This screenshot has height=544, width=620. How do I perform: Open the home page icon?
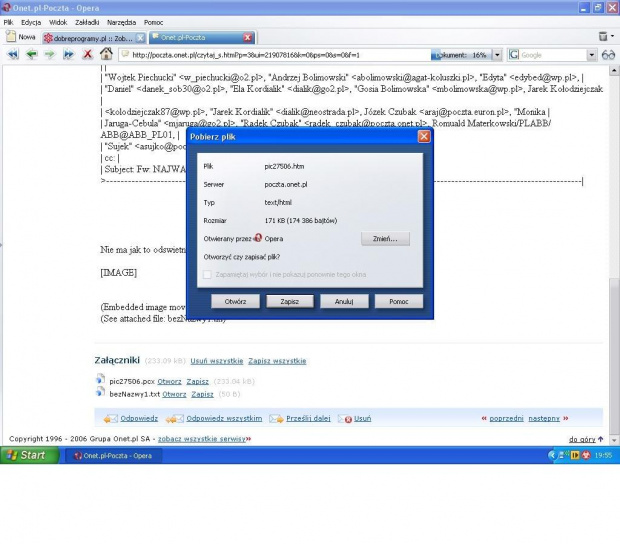106,53
